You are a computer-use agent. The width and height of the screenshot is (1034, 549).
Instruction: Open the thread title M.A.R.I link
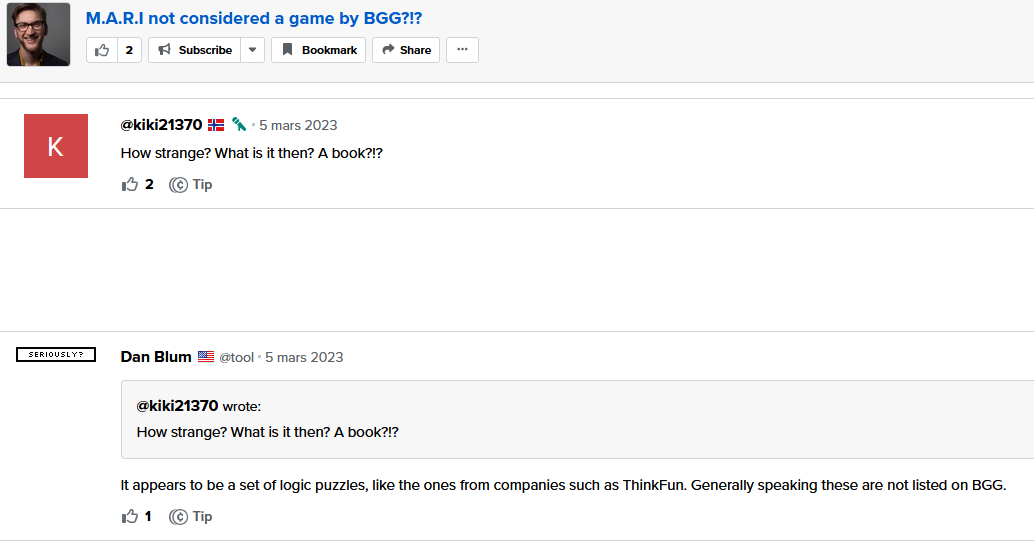[254, 18]
